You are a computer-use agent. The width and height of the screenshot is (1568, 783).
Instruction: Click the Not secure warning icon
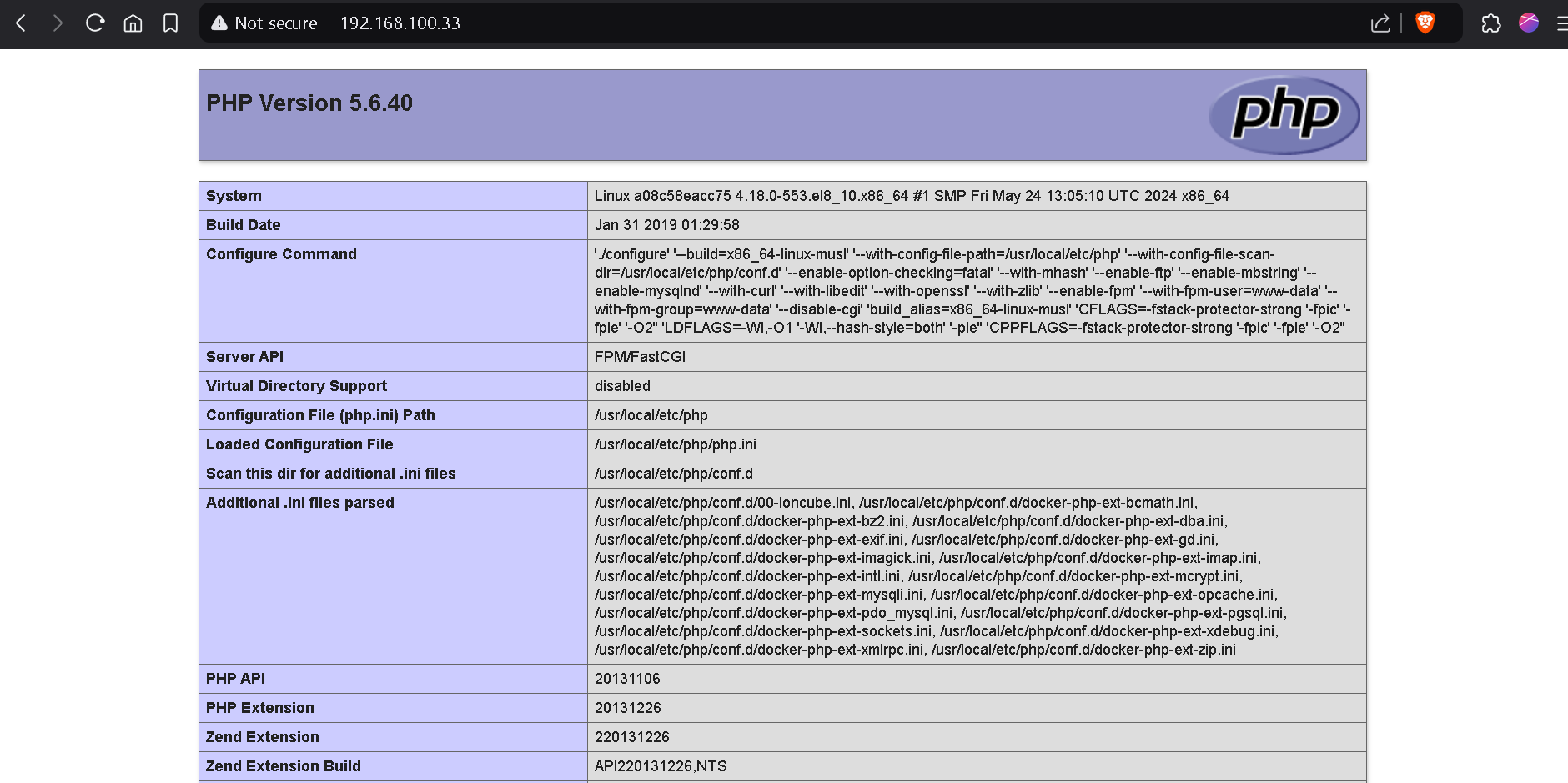(x=219, y=23)
